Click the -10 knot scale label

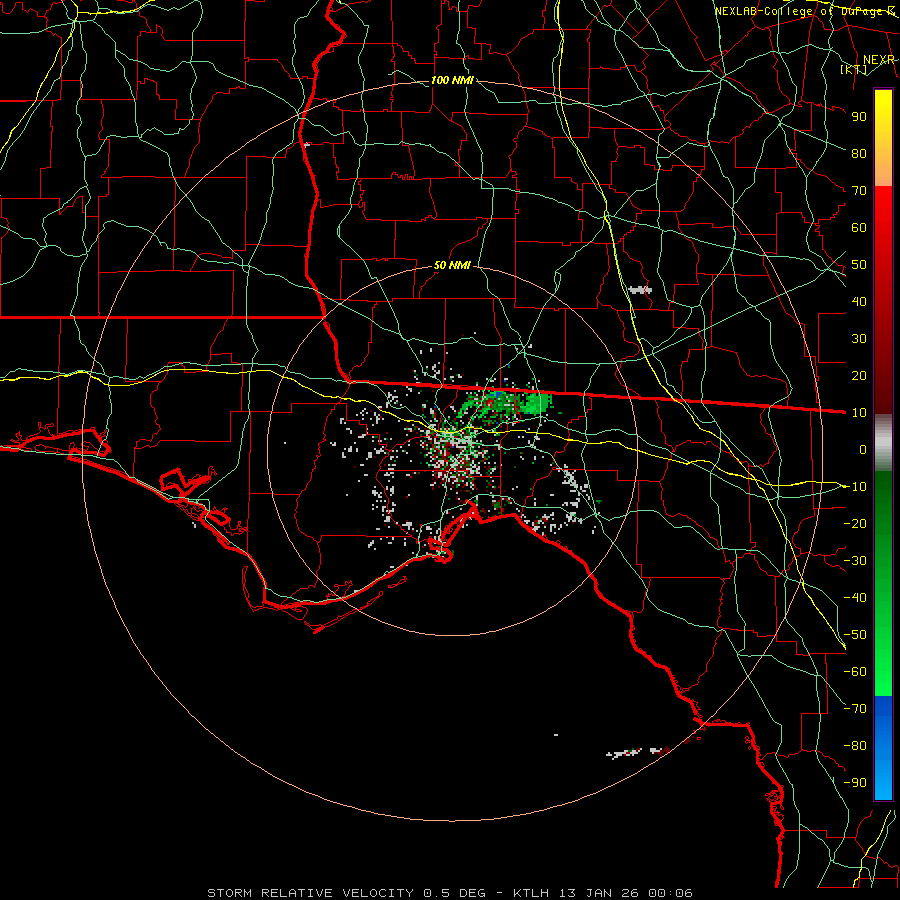pos(855,487)
